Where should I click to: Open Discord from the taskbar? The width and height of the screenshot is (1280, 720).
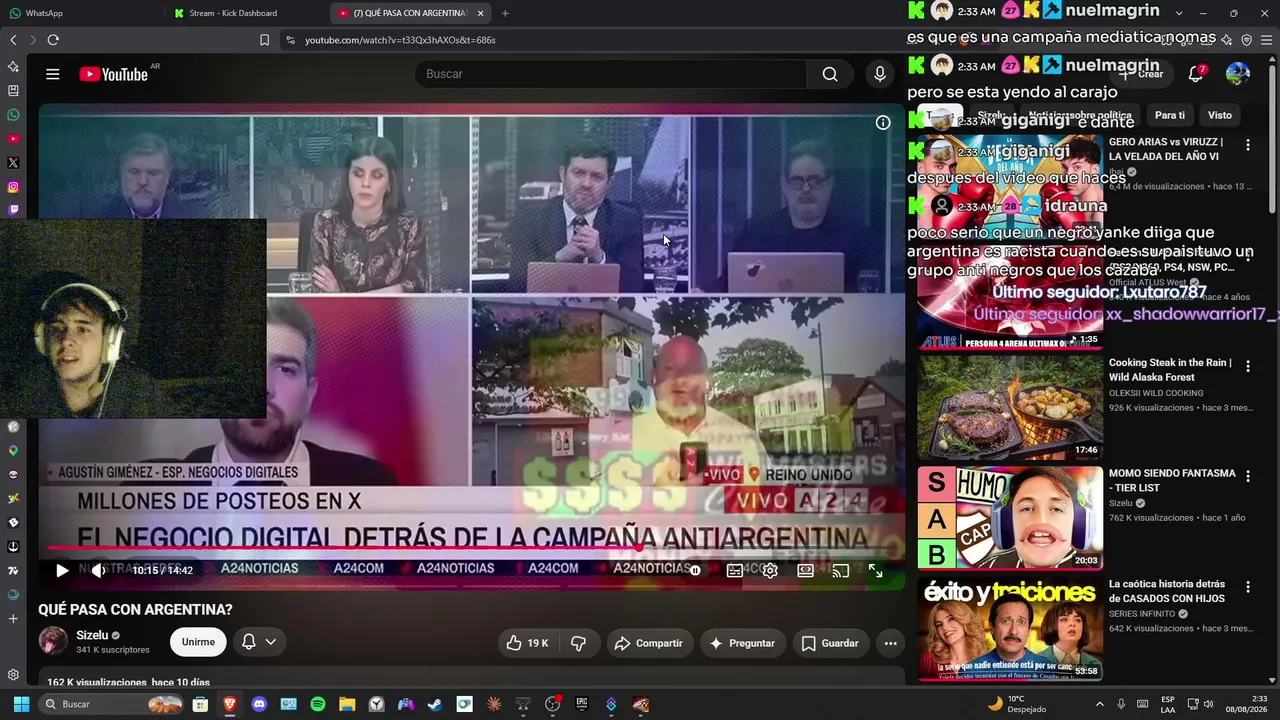[x=260, y=704]
